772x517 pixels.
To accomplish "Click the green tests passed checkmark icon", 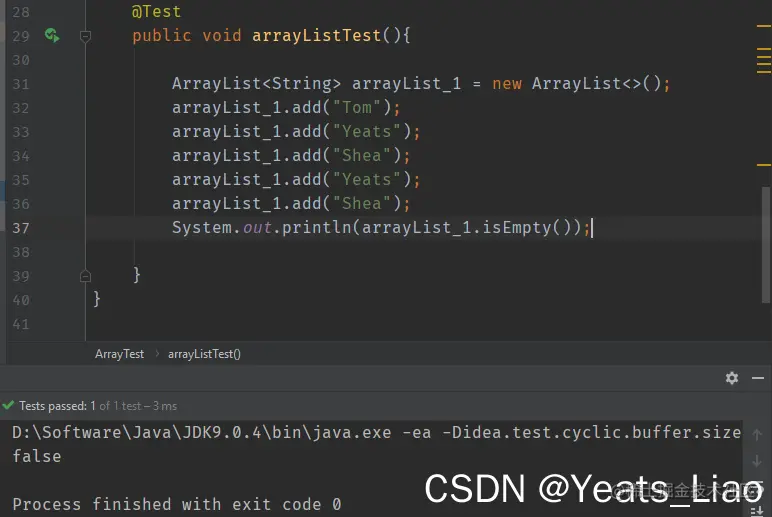I will (8, 405).
